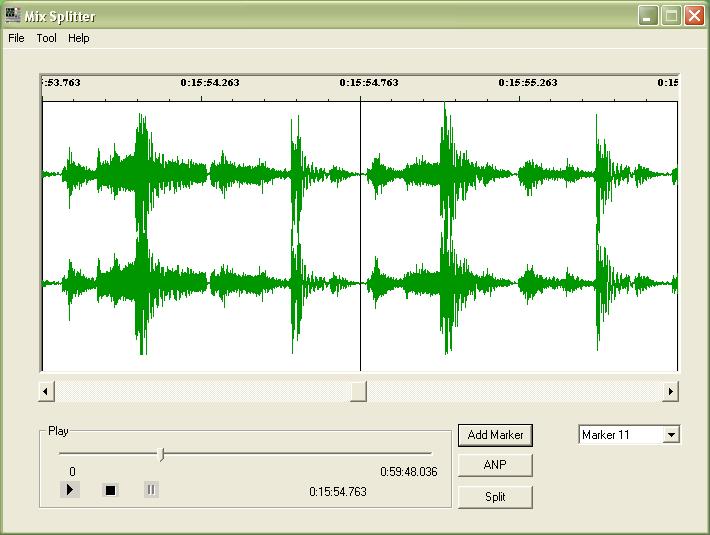Expand the Marker 11 dropdown arrow
This screenshot has height=535, width=710.
pos(671,435)
